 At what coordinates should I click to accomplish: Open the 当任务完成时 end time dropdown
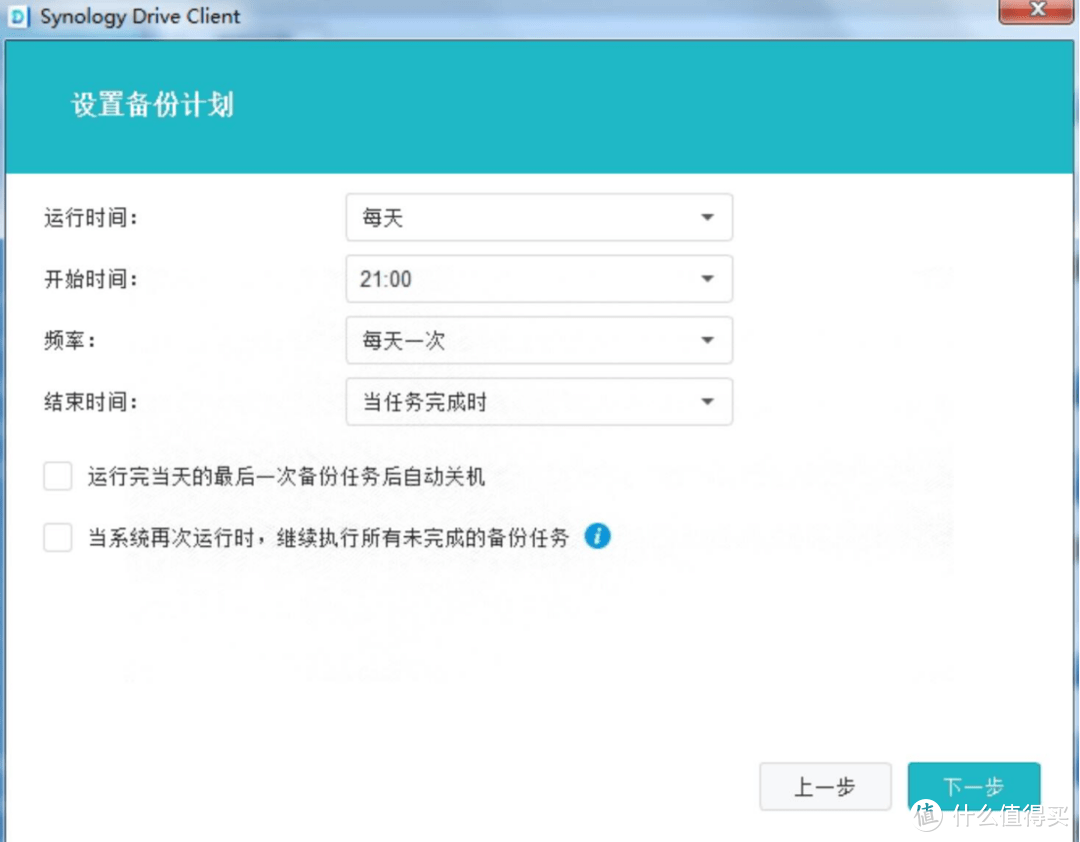pos(539,402)
